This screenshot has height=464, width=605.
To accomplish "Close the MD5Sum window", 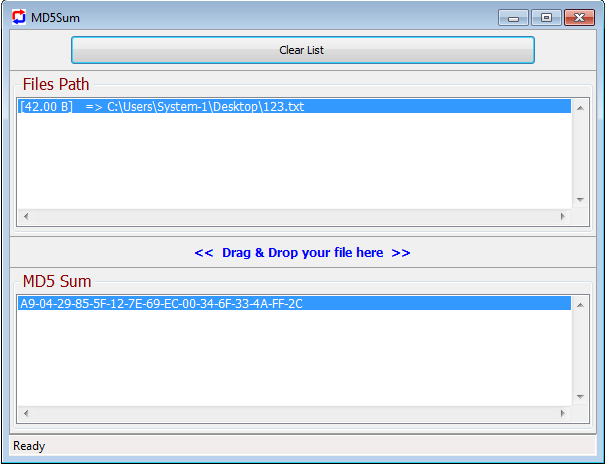I will click(579, 18).
